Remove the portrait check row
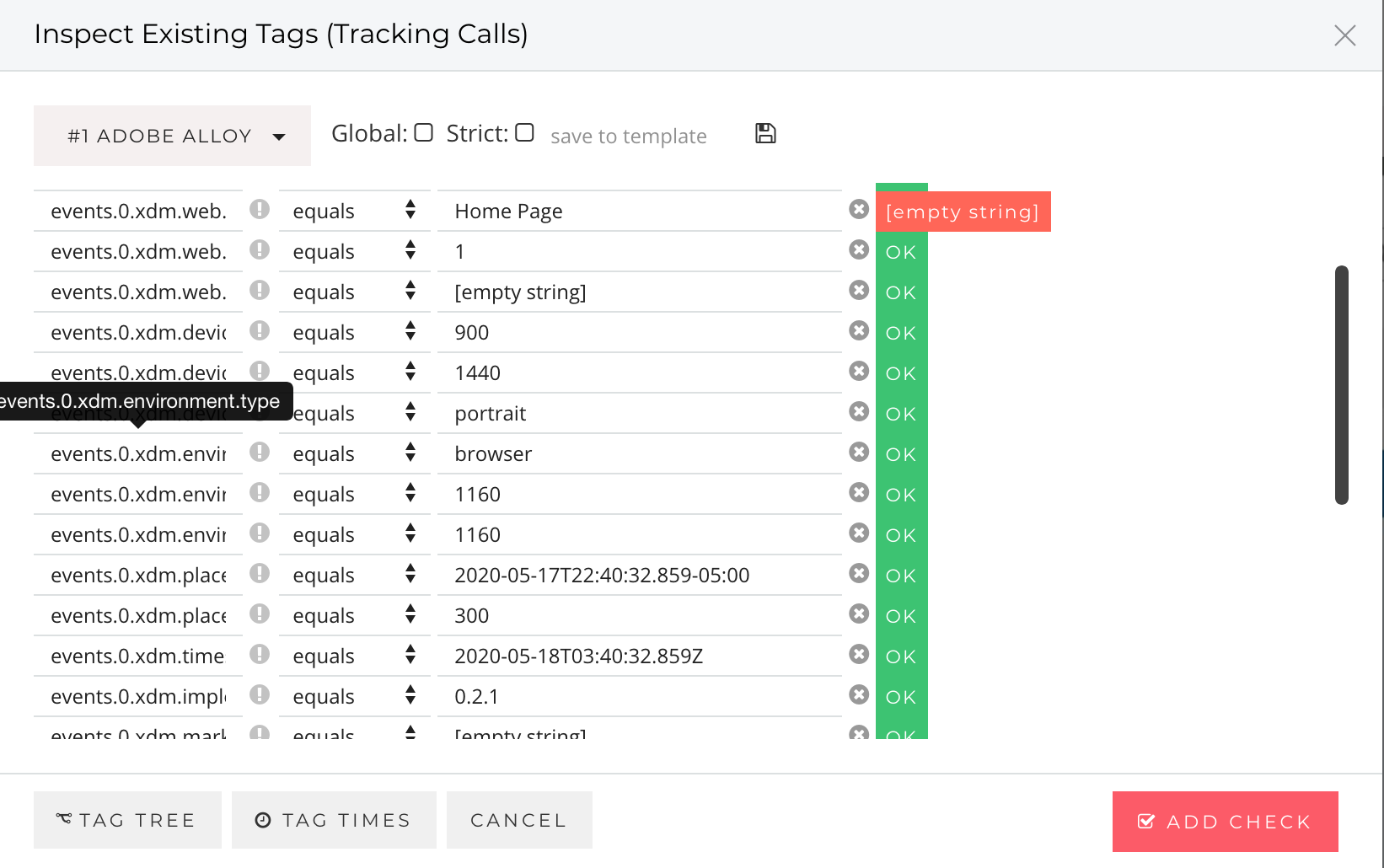The image size is (1384, 868). (x=859, y=411)
